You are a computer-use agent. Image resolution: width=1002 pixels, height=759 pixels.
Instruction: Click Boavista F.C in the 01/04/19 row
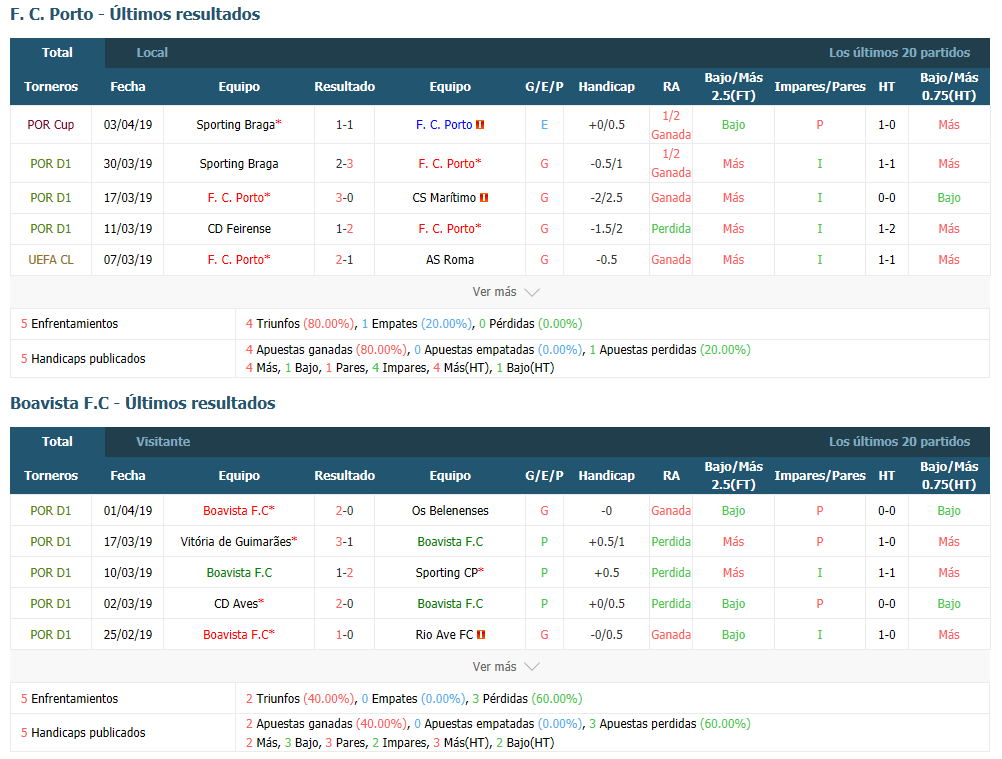(x=238, y=511)
